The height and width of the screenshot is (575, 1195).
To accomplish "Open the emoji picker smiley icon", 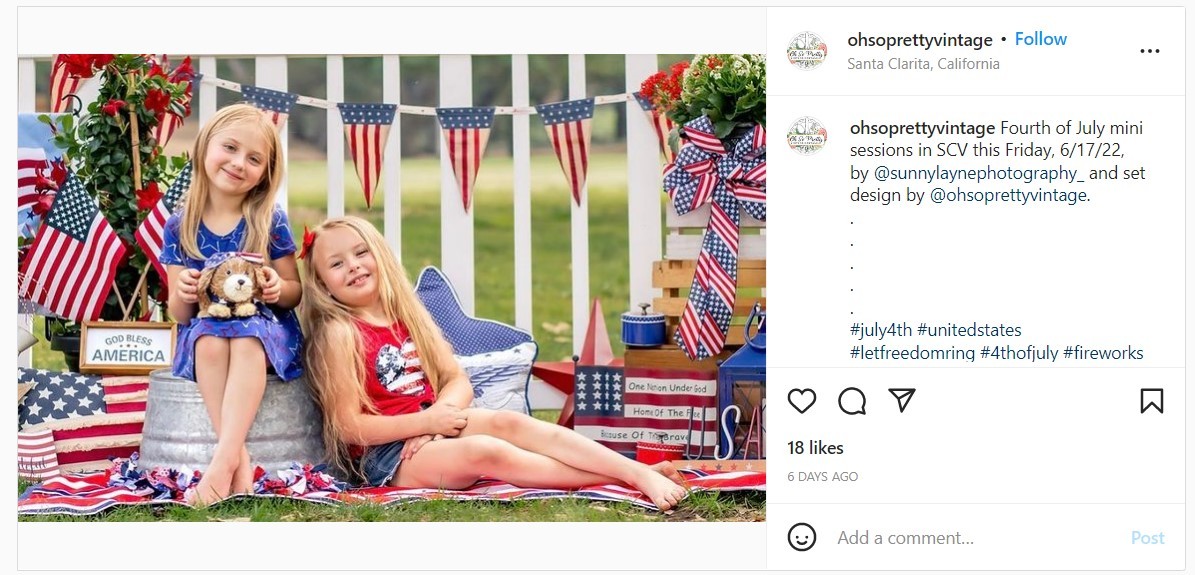I will point(801,538).
